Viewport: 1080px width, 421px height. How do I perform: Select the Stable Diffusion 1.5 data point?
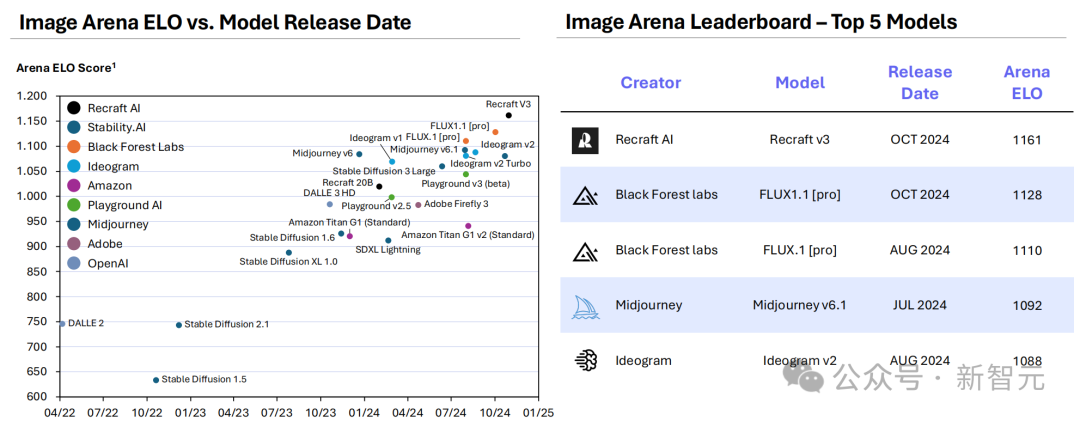[156, 380]
